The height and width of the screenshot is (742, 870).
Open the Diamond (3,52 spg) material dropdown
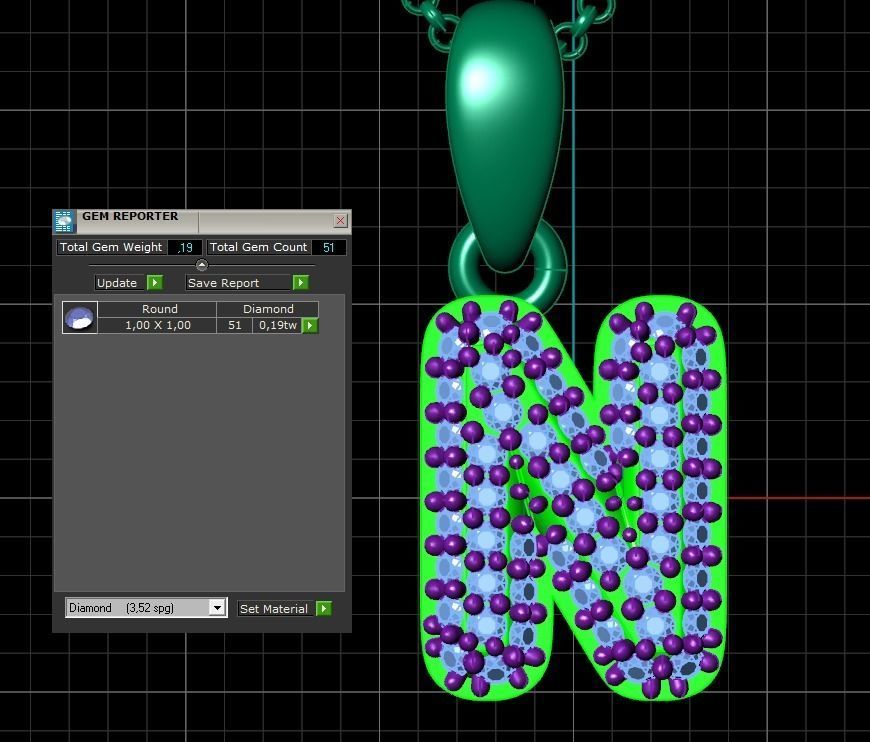pos(146,608)
